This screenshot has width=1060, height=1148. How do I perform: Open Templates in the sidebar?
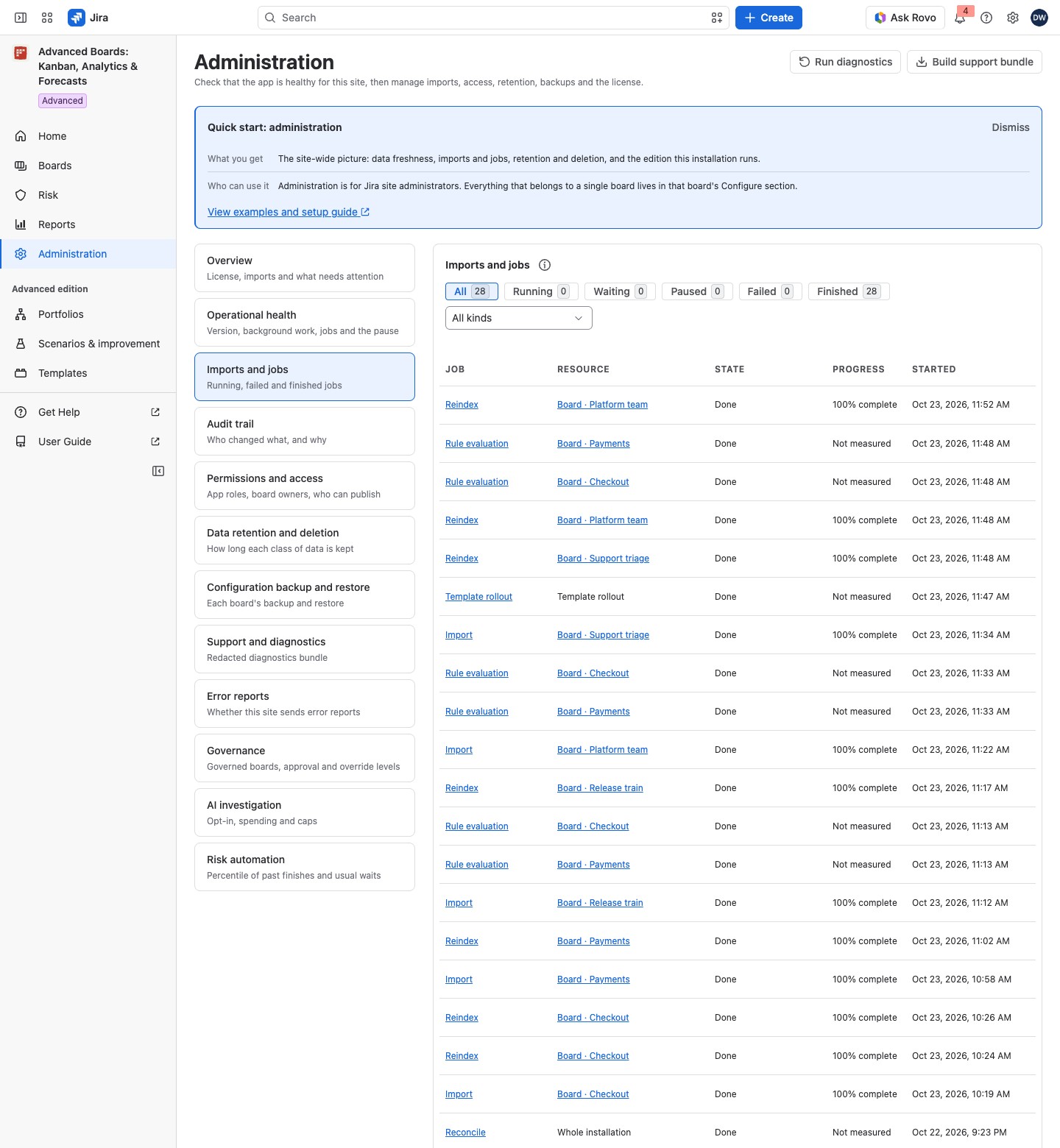pos(88,373)
